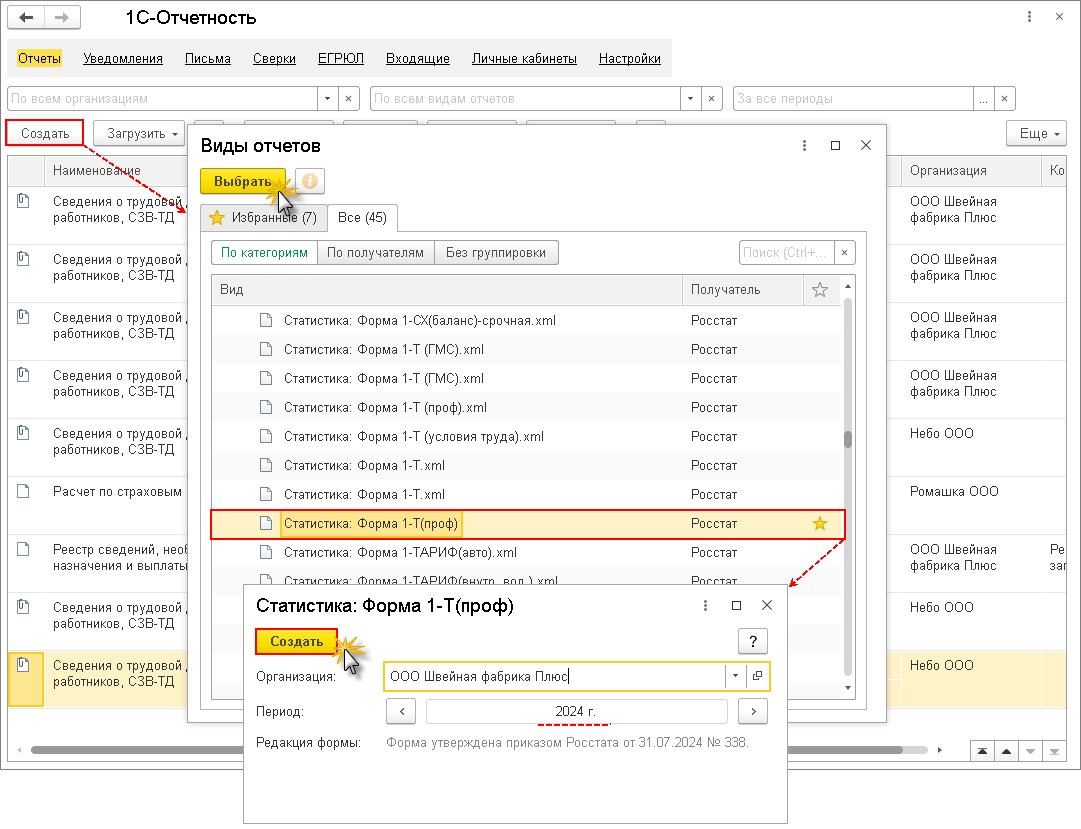
Task: Open the Виды отчетов window's three-dot menu
Action: 804,146
